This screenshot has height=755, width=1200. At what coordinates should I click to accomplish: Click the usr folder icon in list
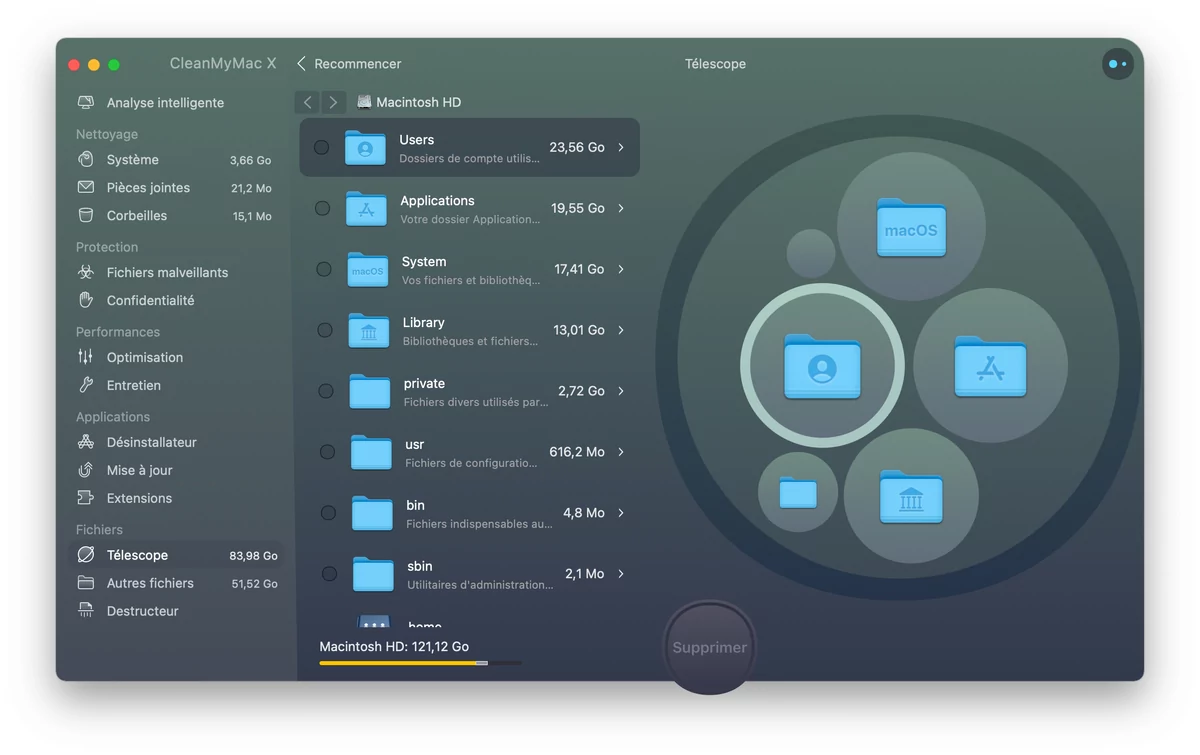click(x=370, y=453)
